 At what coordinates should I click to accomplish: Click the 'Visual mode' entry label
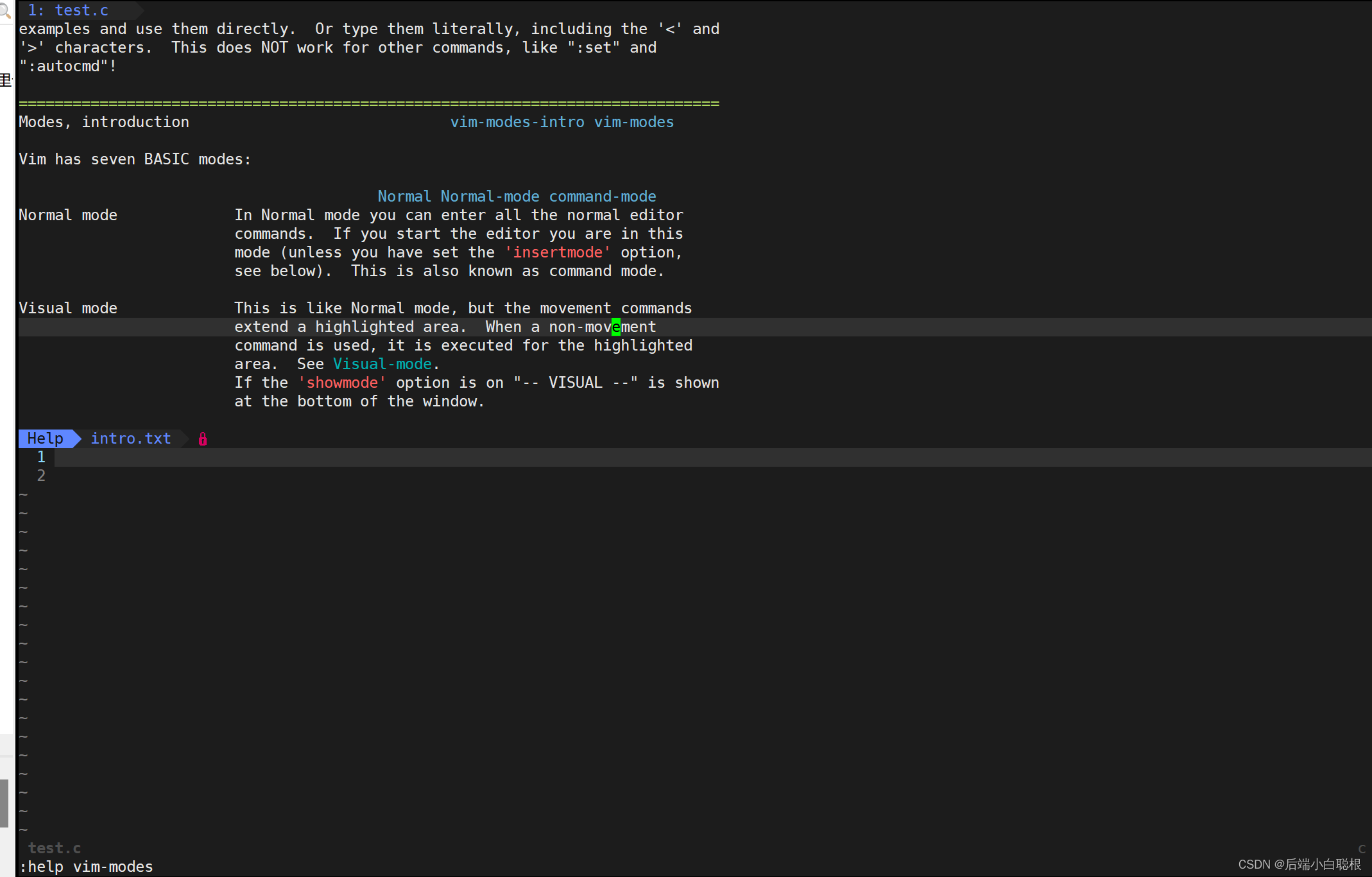[68, 308]
